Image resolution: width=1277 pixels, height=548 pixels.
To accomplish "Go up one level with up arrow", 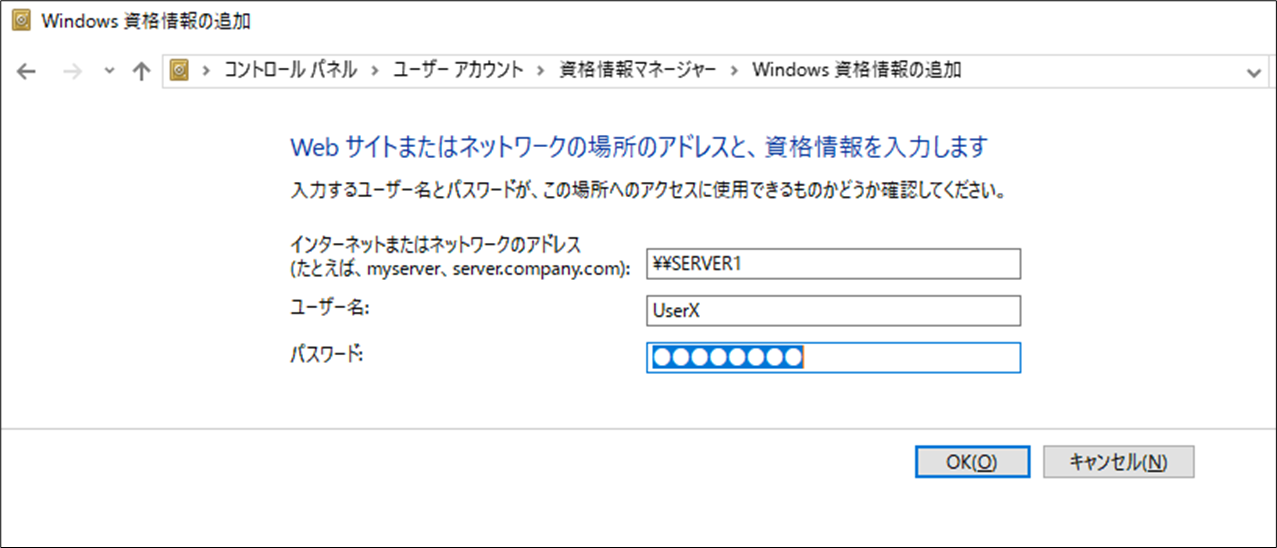I will pyautogui.click(x=141, y=71).
